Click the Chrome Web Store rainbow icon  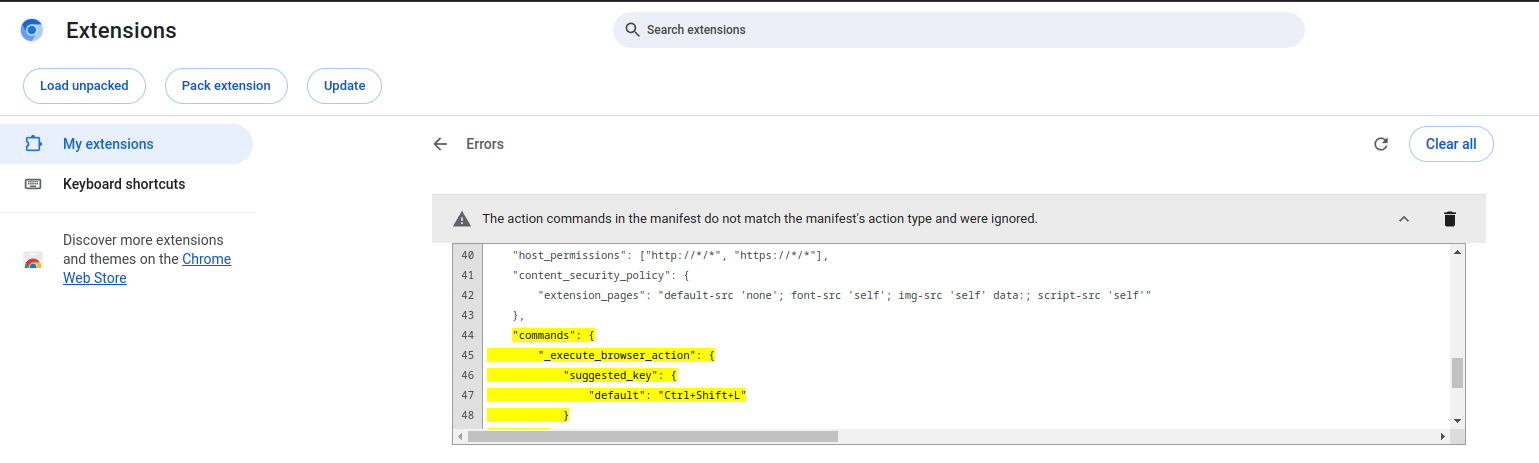33,260
